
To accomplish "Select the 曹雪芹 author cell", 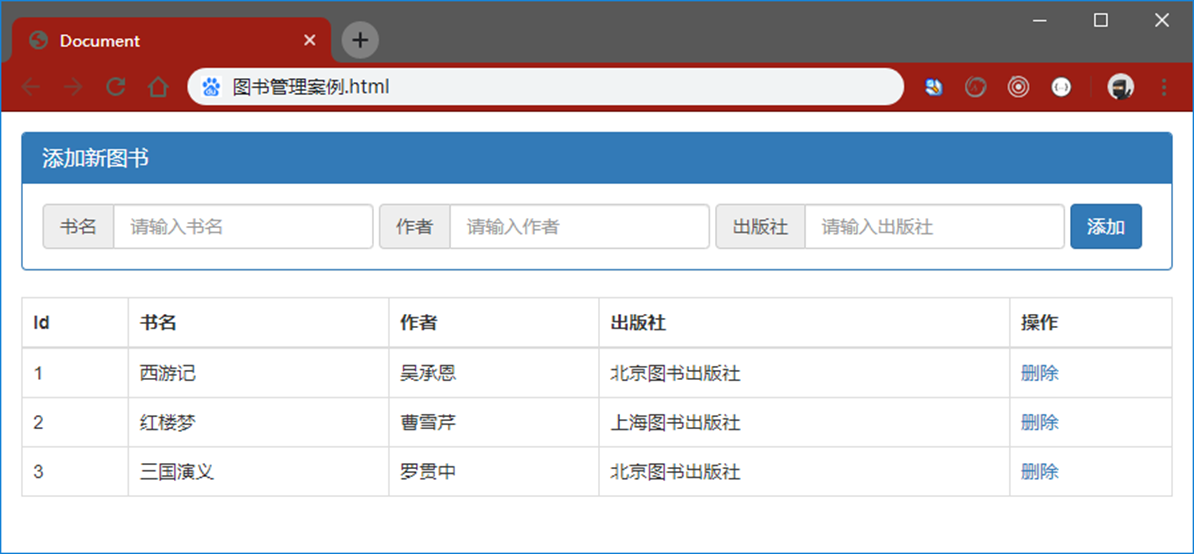I will coord(493,422).
